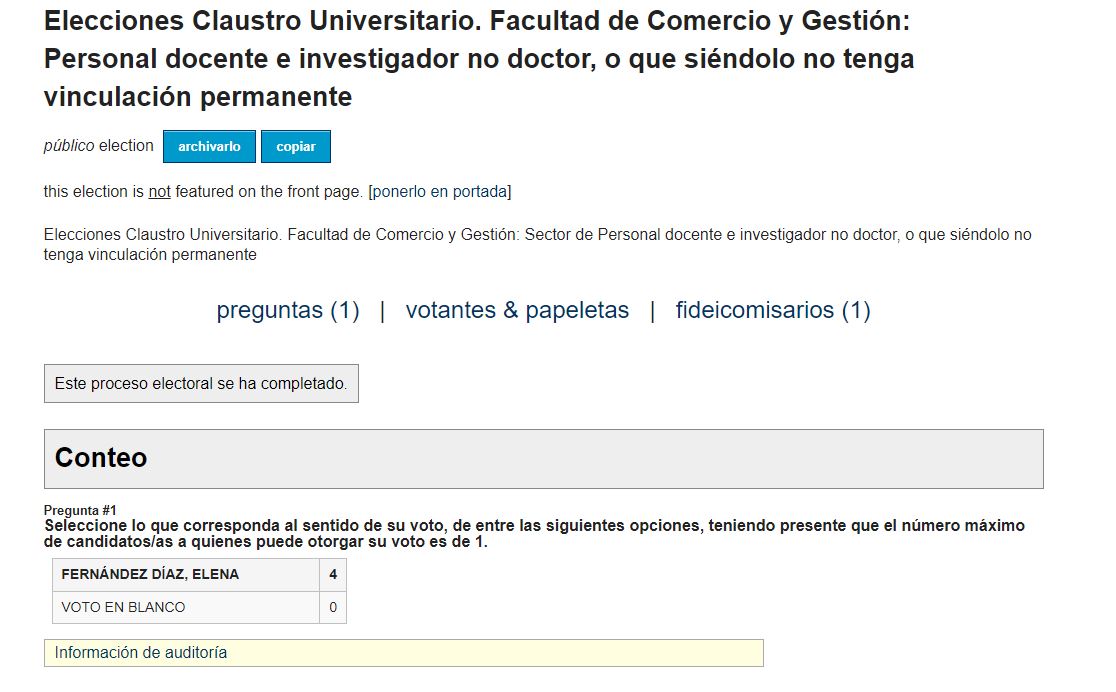The image size is (1116, 692).
Task: Expand the Información de auditoría panel
Action: tap(404, 653)
